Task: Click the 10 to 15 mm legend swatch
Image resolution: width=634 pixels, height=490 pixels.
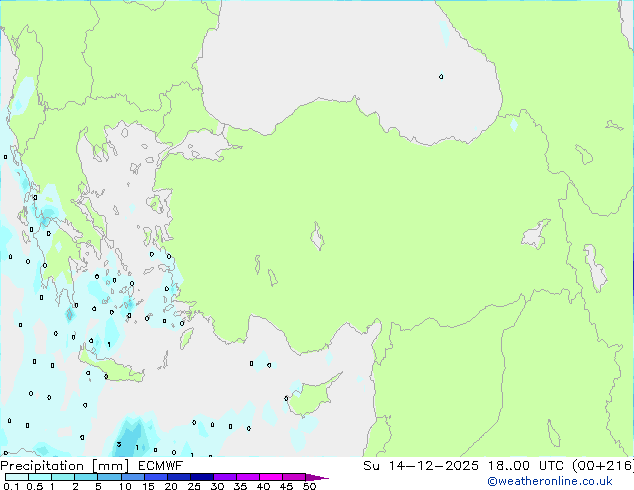Action: tap(135, 477)
